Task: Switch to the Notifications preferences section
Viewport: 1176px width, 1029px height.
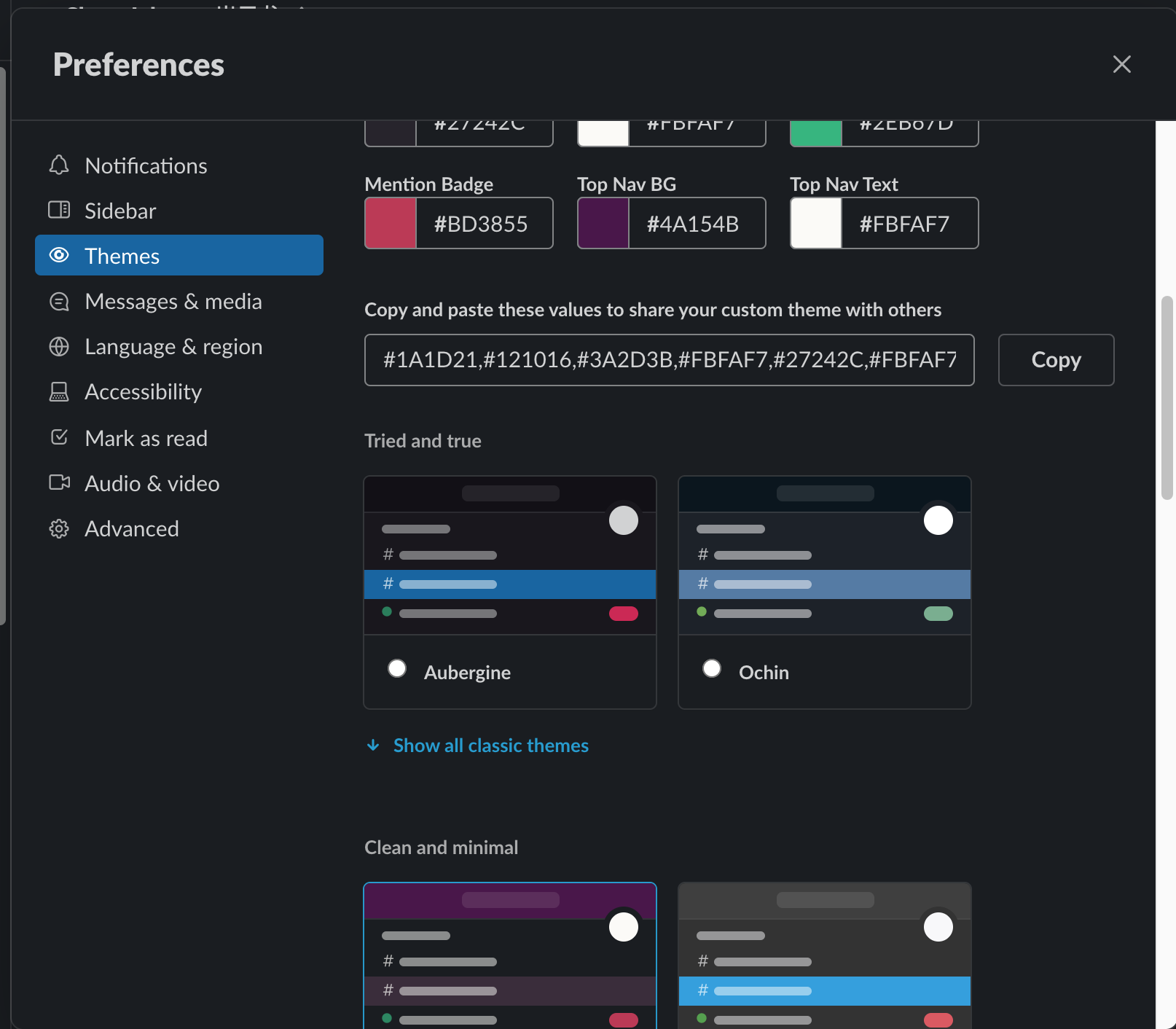Action: 146,165
